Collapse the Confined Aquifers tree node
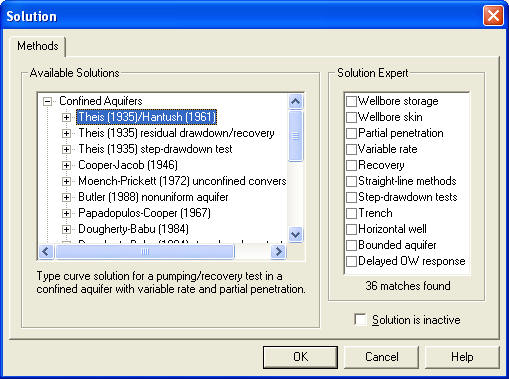 (x=48, y=101)
